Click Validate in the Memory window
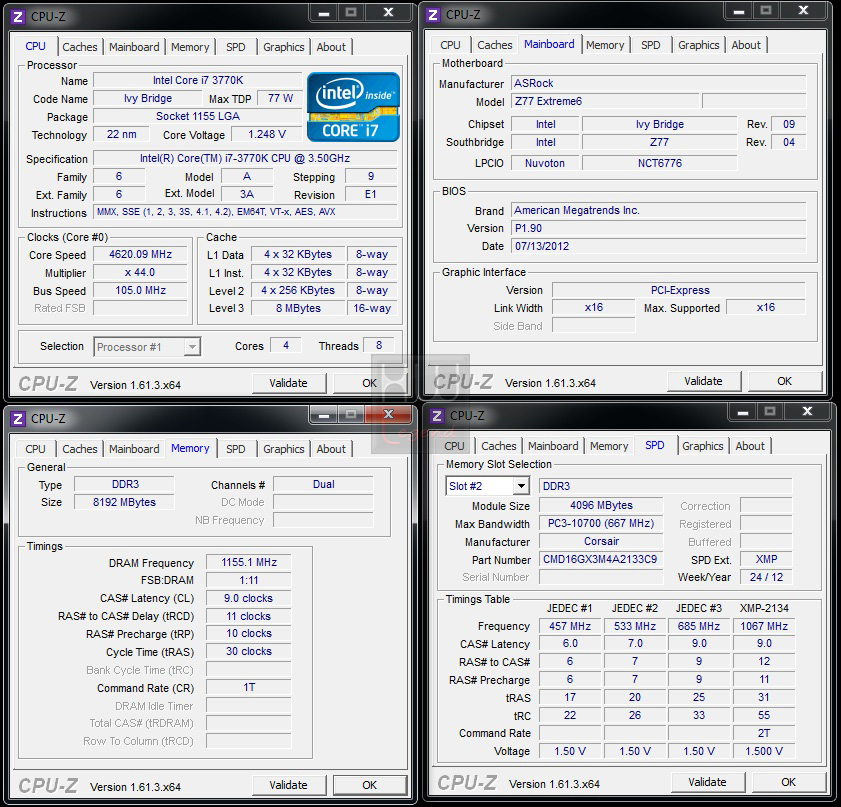 [289, 786]
